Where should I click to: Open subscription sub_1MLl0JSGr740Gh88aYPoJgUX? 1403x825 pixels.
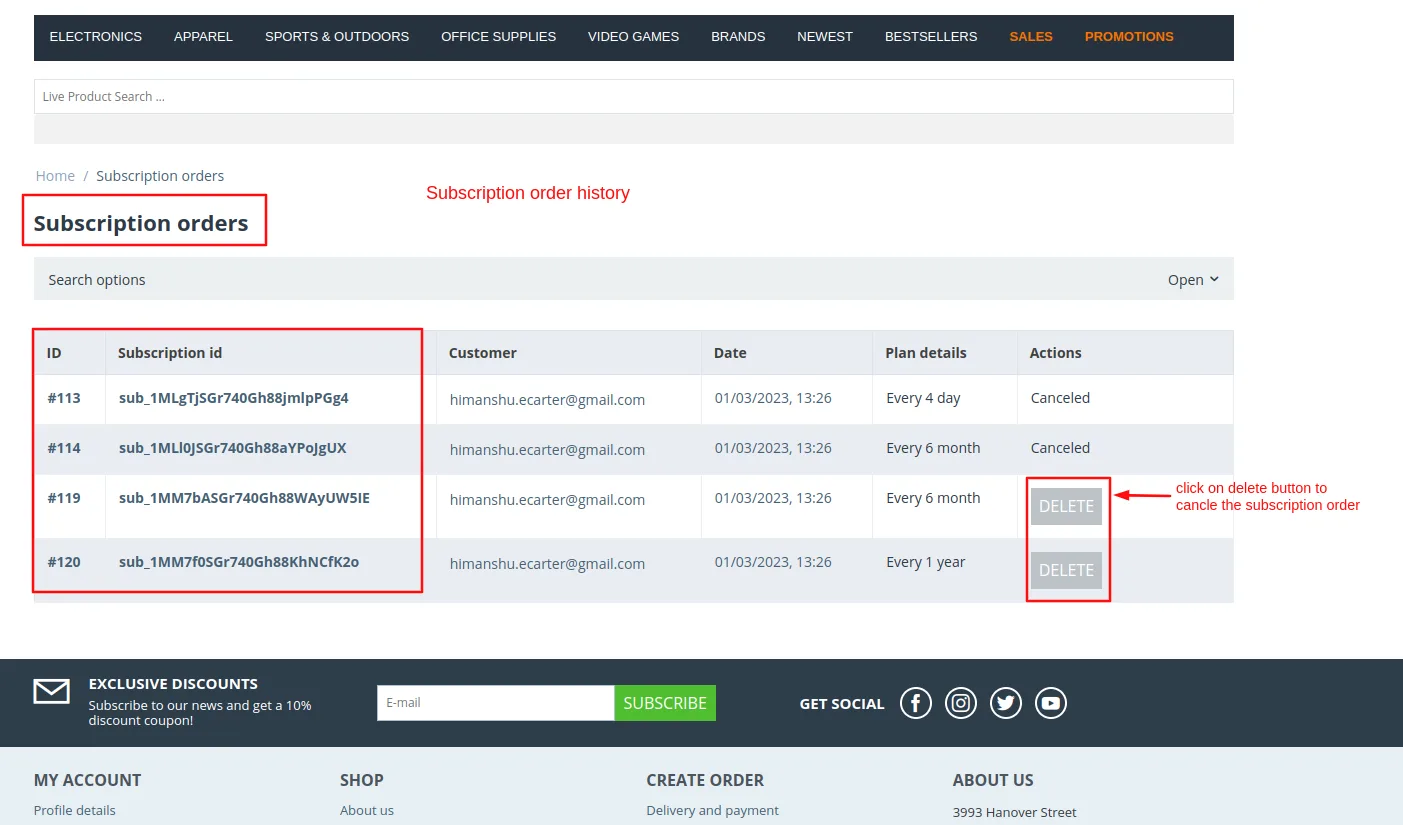tap(233, 448)
